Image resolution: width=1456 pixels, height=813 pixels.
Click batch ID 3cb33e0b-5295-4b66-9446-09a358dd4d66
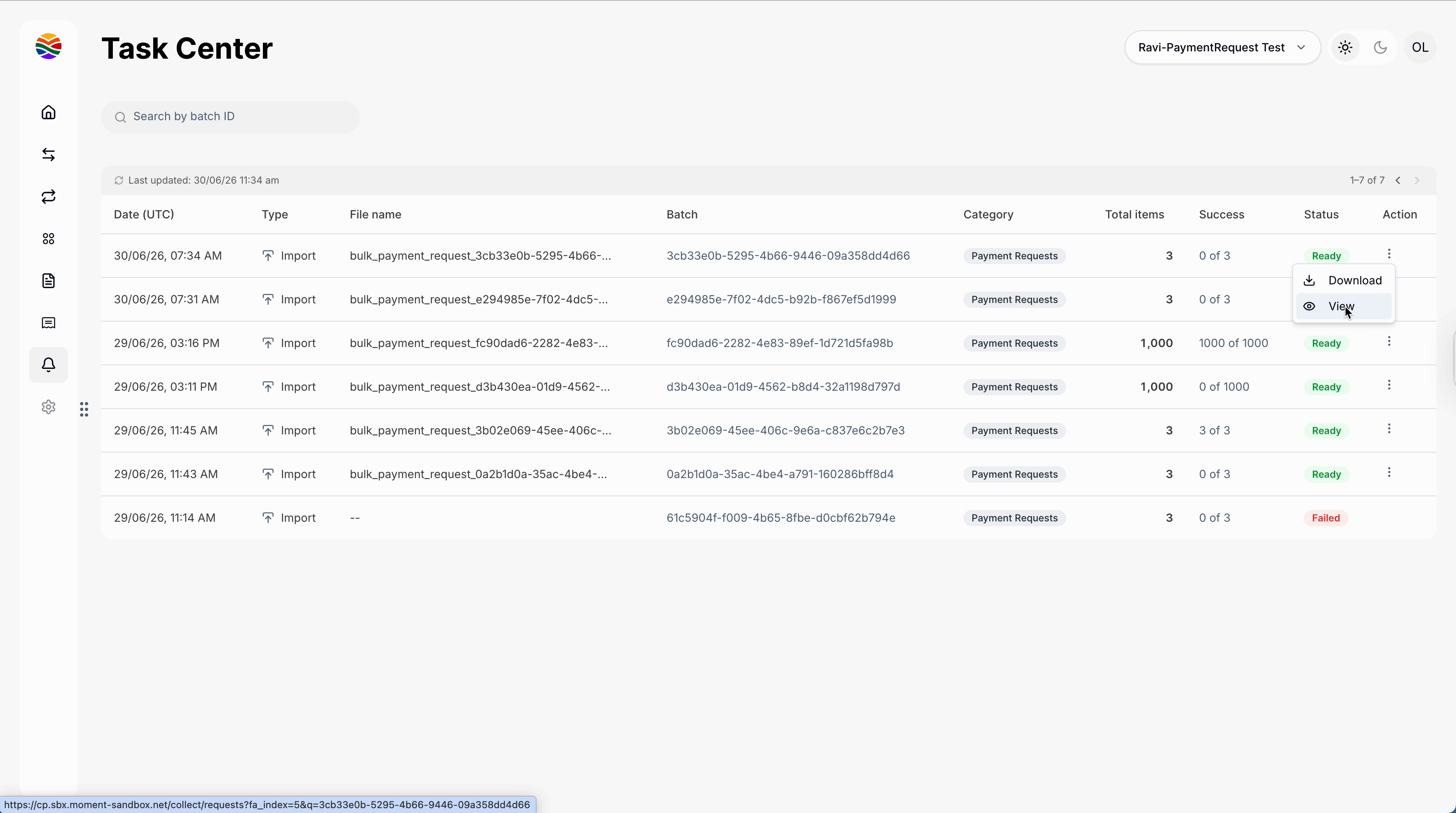[x=788, y=256]
